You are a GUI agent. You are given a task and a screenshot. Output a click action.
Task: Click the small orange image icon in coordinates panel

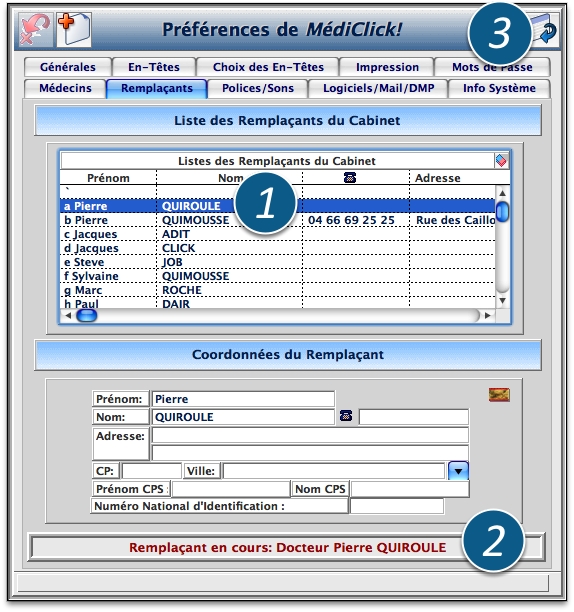[x=499, y=395]
